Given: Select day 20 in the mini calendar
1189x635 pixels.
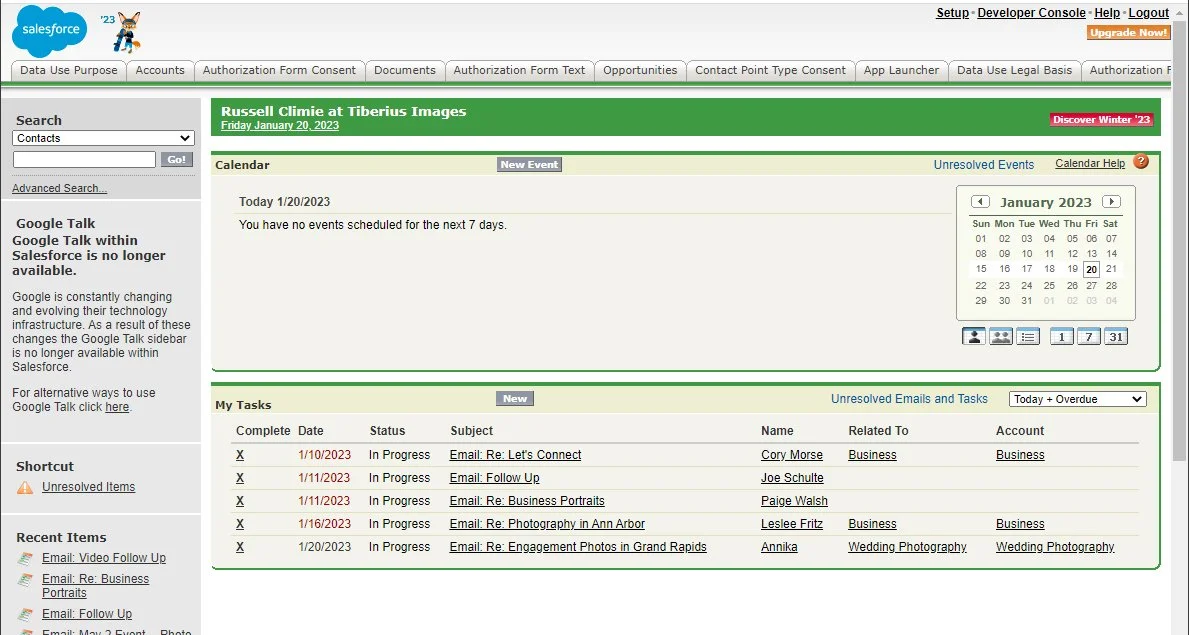Looking at the screenshot, I should click(1091, 269).
